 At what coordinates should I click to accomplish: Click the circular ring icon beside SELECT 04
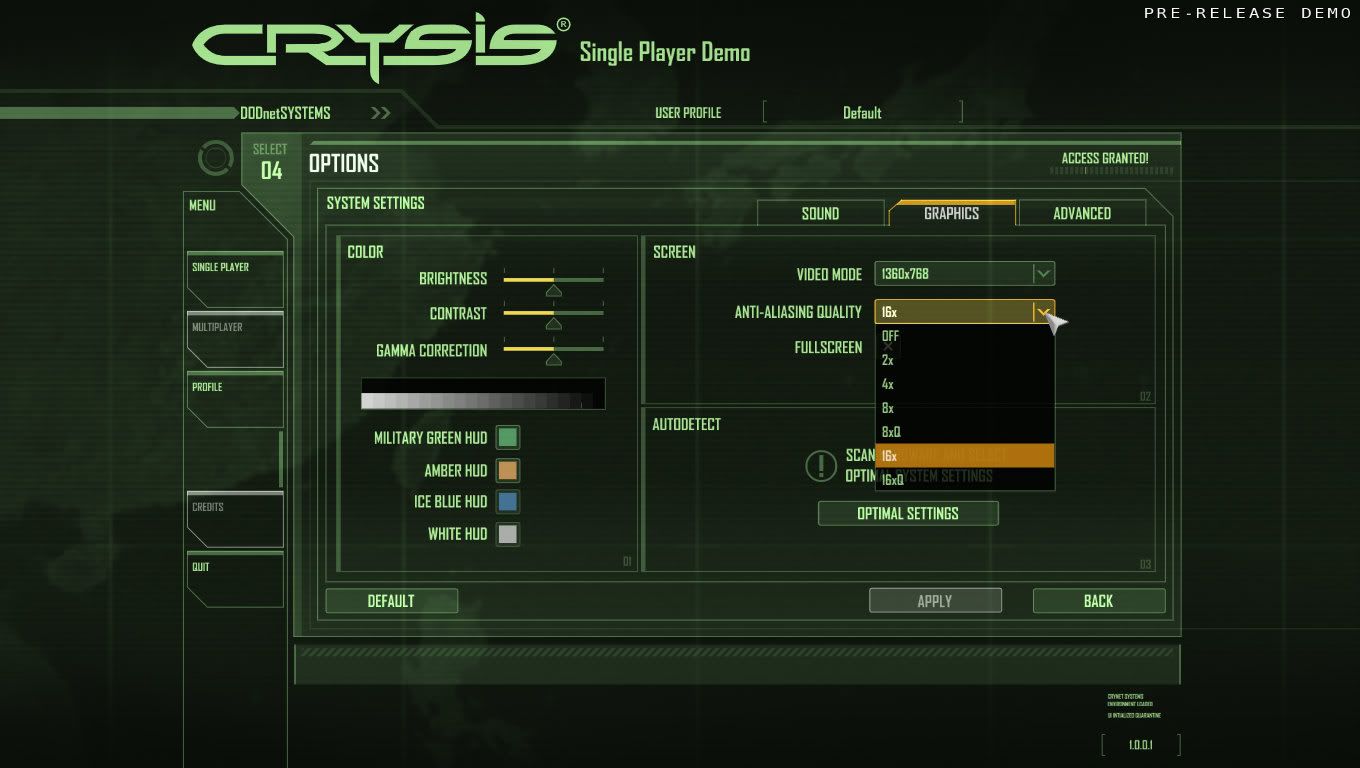point(215,158)
